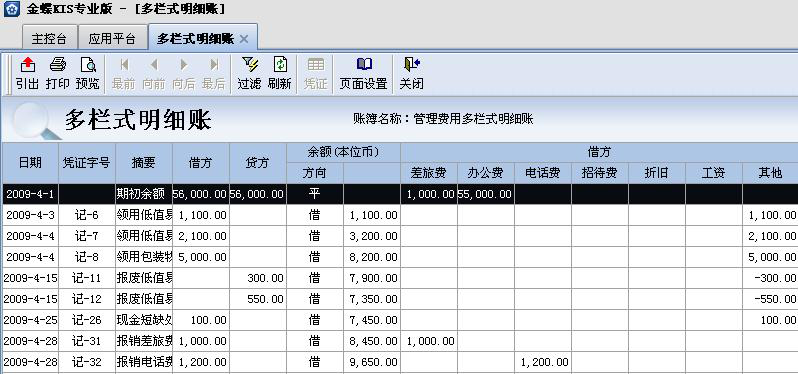Click the 向后 next icon

coord(184,65)
